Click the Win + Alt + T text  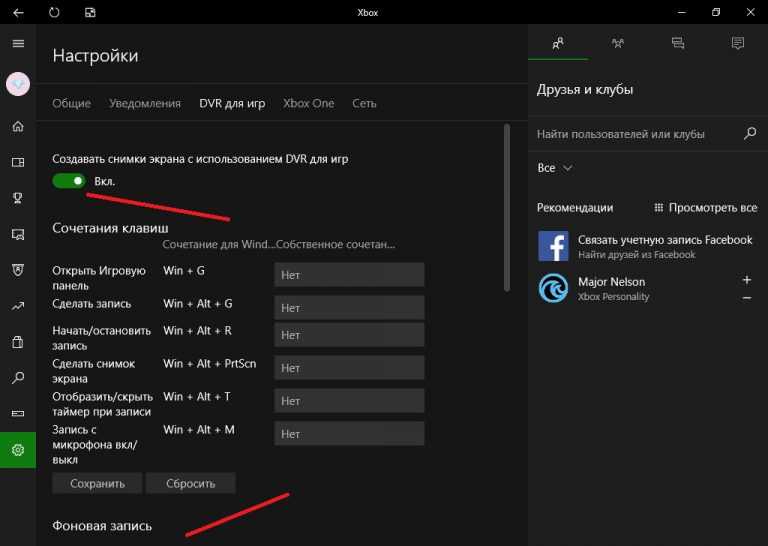click(197, 396)
